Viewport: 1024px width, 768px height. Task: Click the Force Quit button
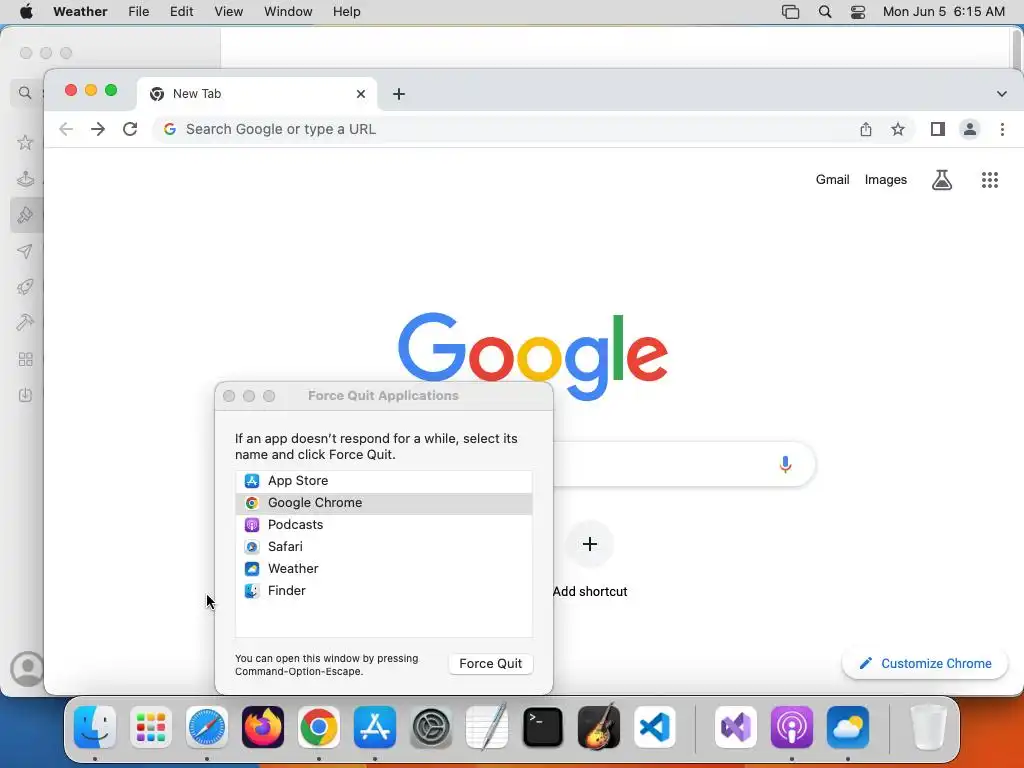[x=490, y=664]
